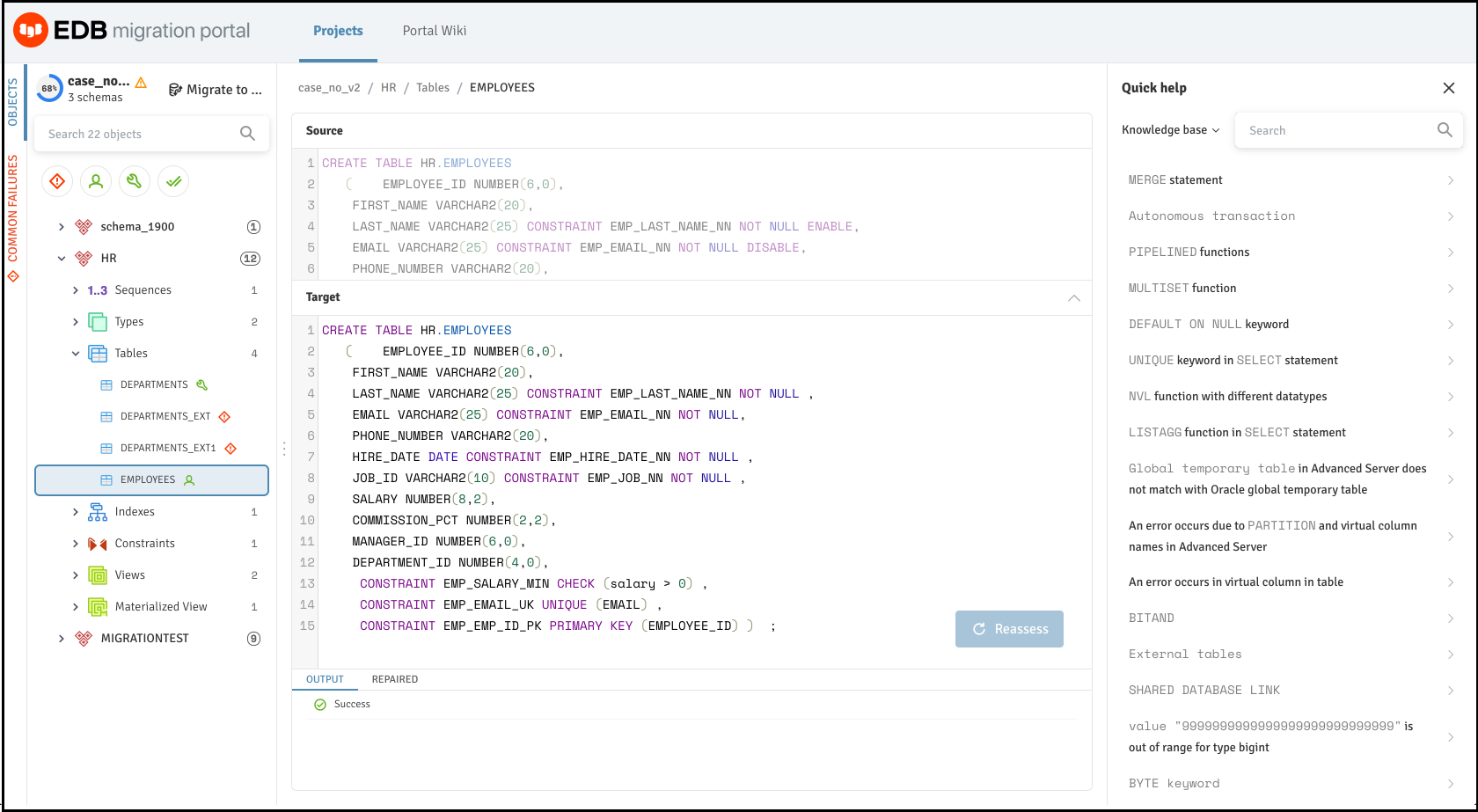Viewport: 1478px width, 812px height.
Task: Open the Projects tab
Action: coord(338,31)
